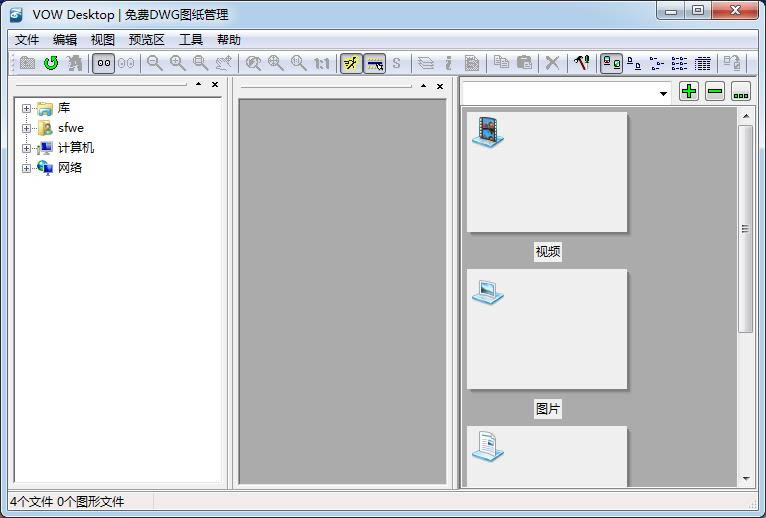Toggle the grayed oval '00' toolbar button

tap(126, 63)
